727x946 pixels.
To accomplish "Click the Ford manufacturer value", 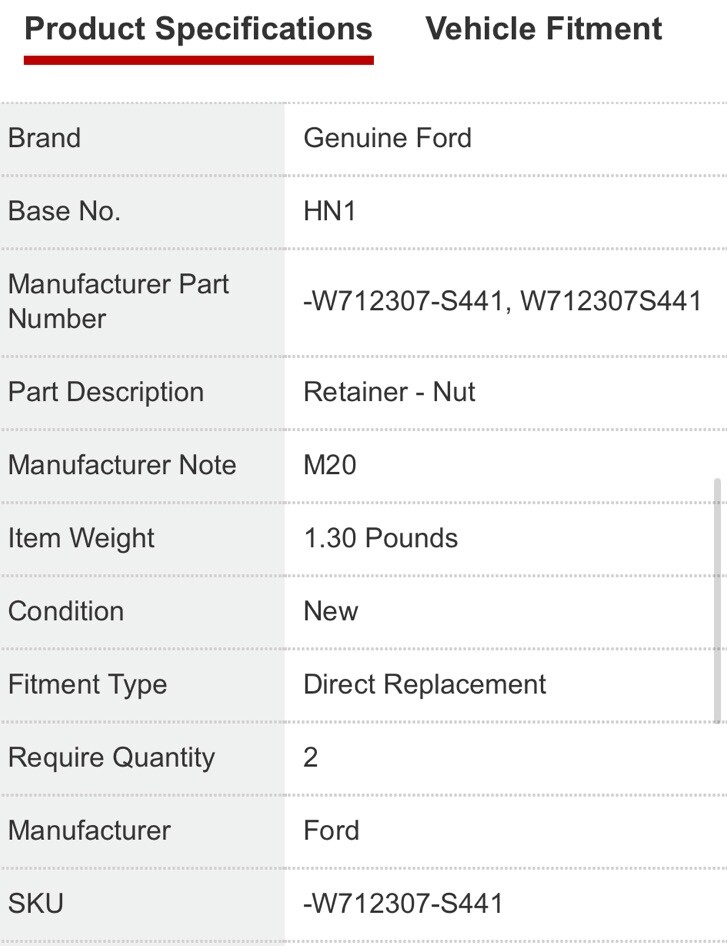I will (x=331, y=830).
